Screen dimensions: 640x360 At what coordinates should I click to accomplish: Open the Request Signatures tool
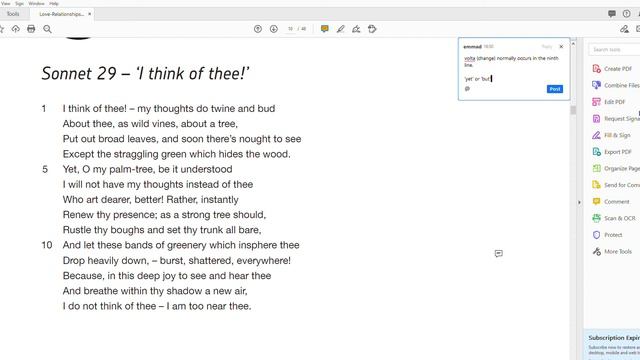pos(616,119)
